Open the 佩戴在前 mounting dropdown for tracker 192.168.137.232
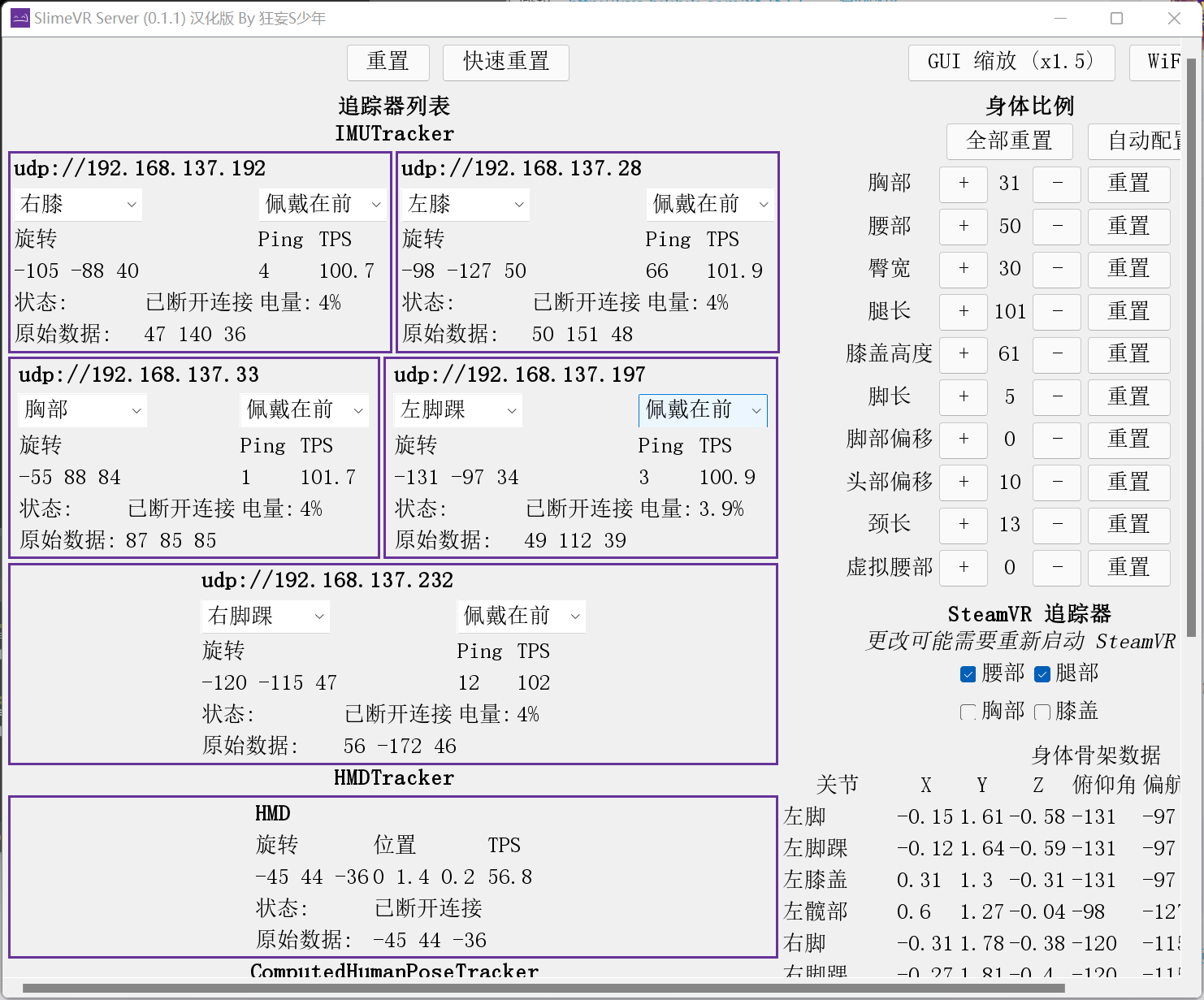 point(522,616)
